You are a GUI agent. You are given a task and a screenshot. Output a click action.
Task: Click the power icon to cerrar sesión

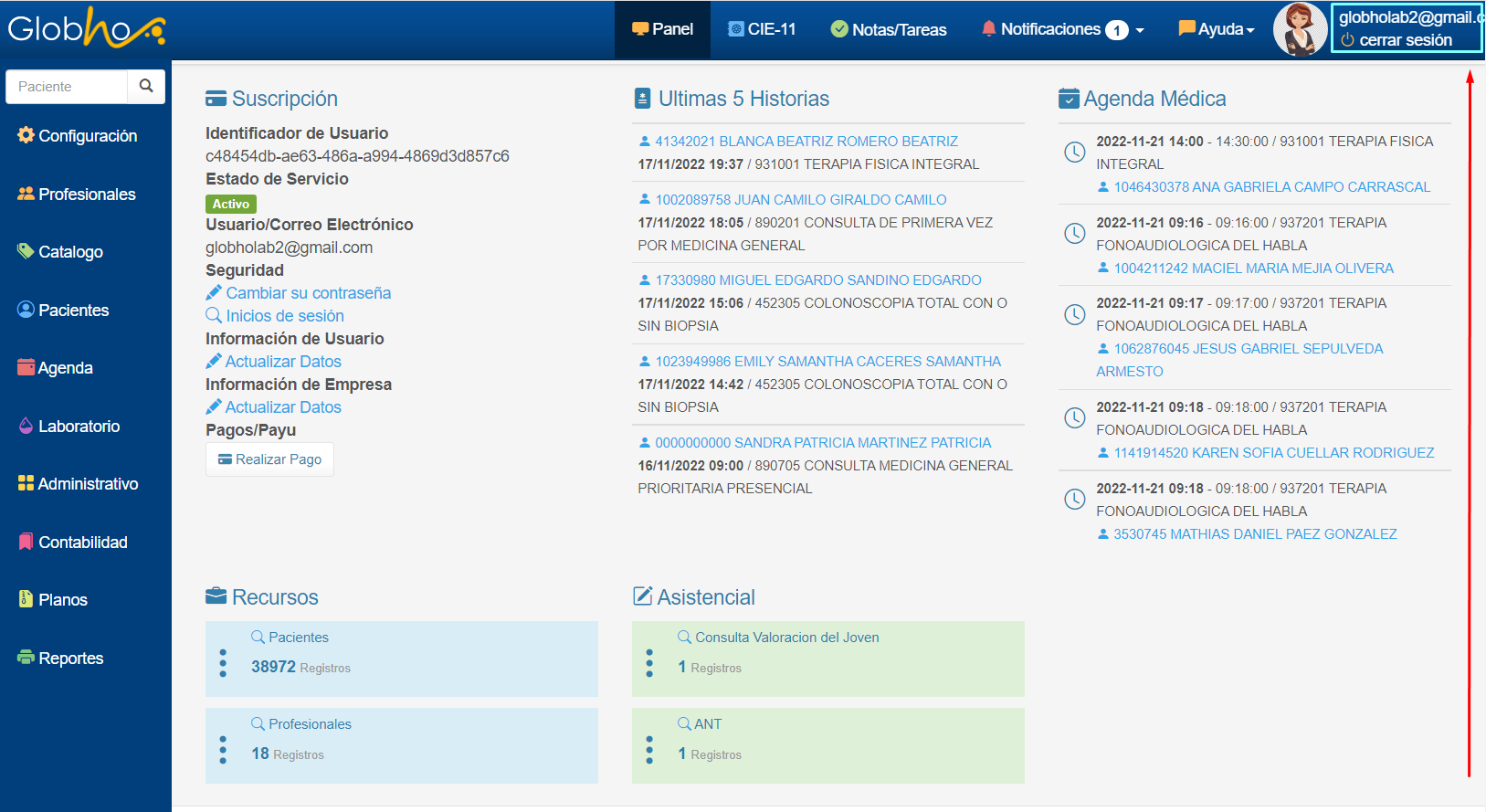tap(1347, 40)
